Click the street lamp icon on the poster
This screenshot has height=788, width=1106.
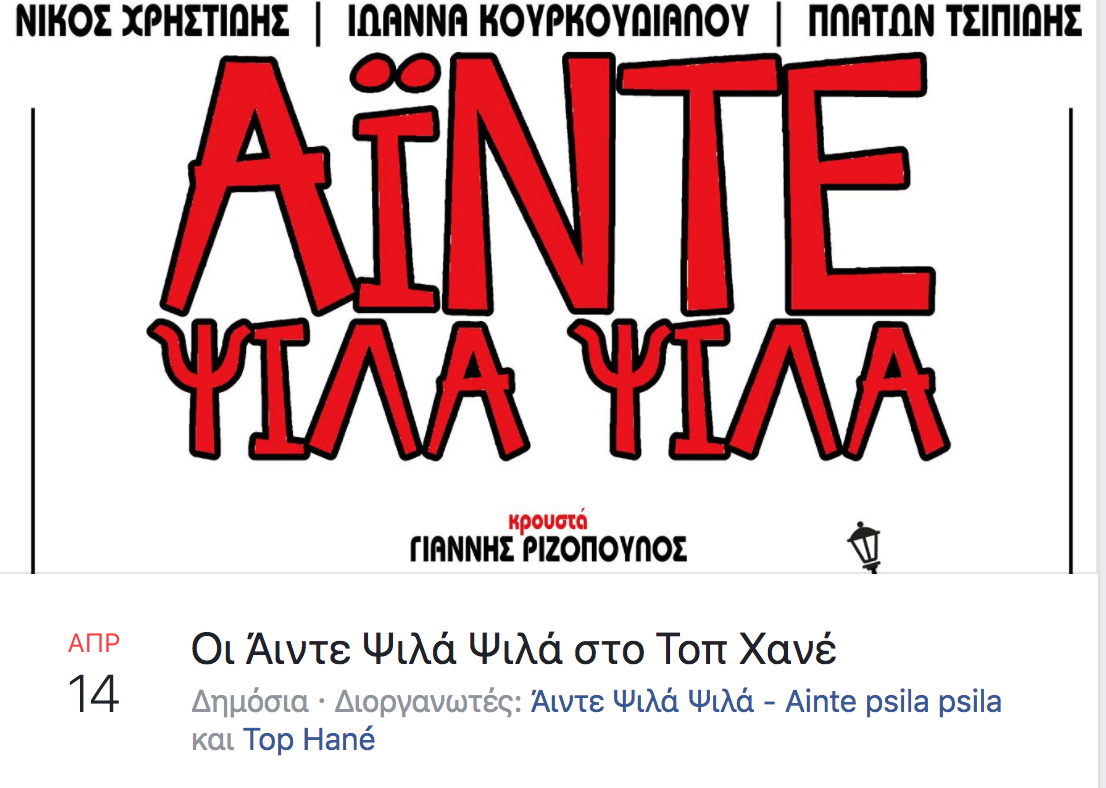(x=864, y=546)
